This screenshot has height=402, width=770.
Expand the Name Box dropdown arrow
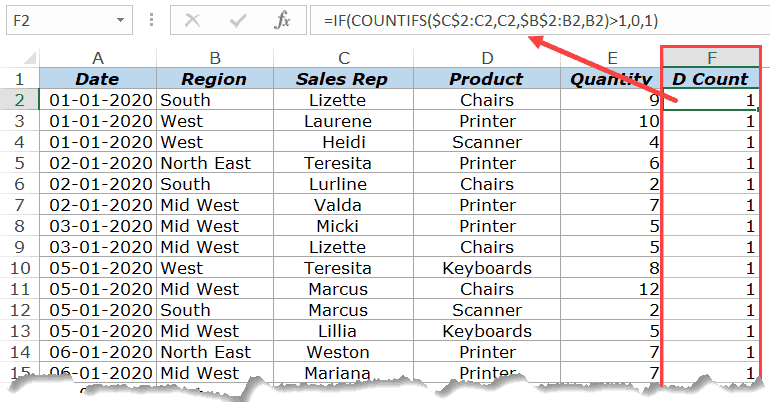tap(120, 19)
